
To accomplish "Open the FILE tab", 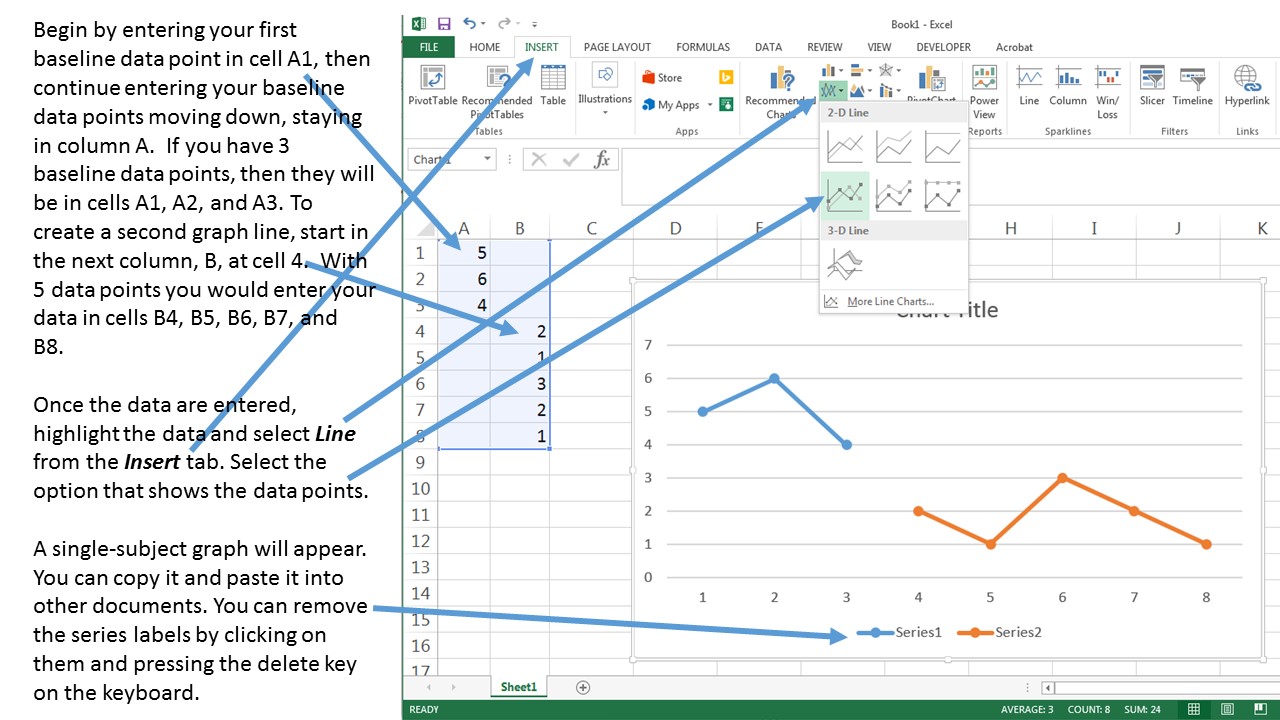I will tap(428, 47).
